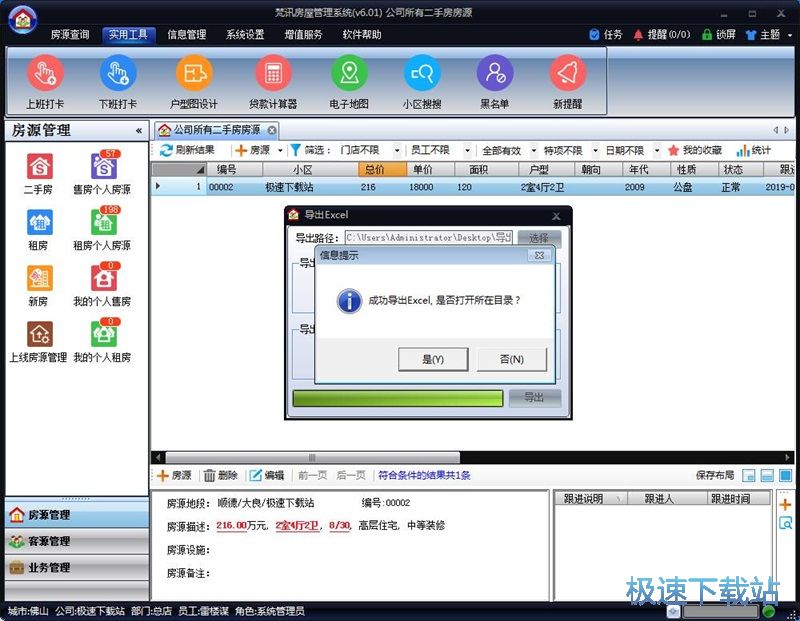Open the 日期不限 date dropdown
This screenshot has width=800, height=621.
click(x=657, y=151)
